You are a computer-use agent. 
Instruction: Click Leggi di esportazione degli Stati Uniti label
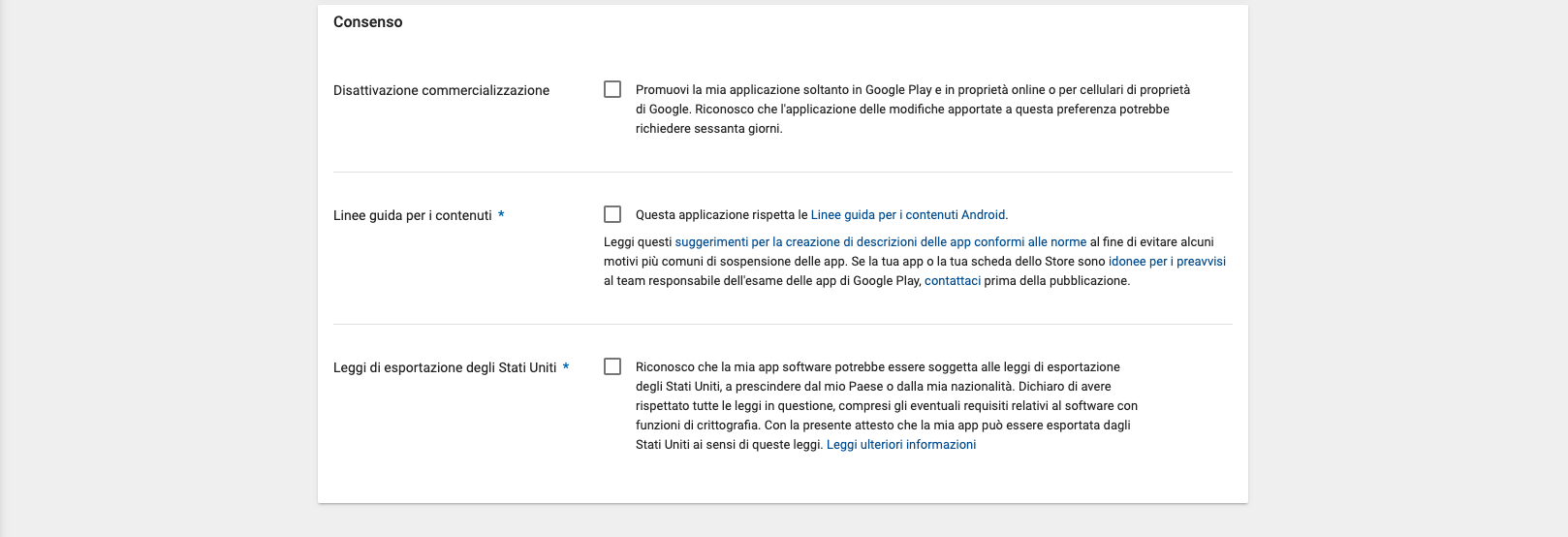(445, 367)
